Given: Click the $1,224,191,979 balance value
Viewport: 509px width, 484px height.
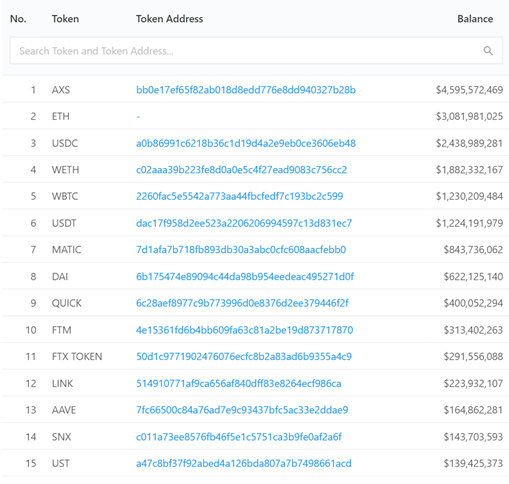Looking at the screenshot, I should [x=469, y=223].
